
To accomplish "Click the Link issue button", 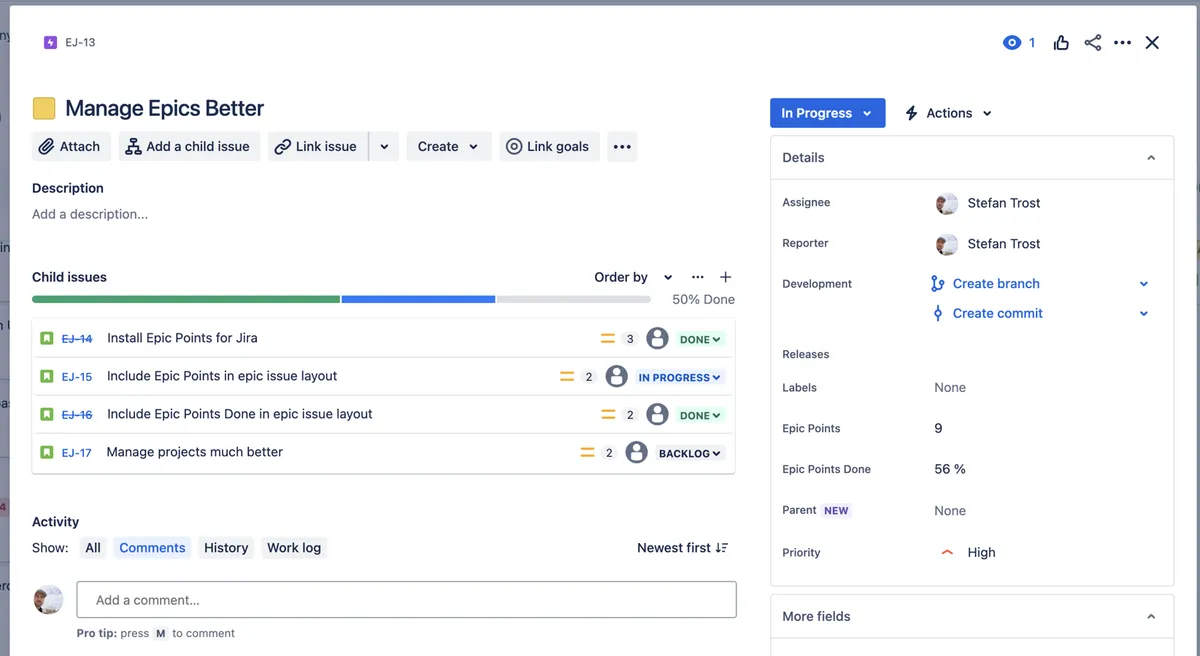I will [x=317, y=146].
